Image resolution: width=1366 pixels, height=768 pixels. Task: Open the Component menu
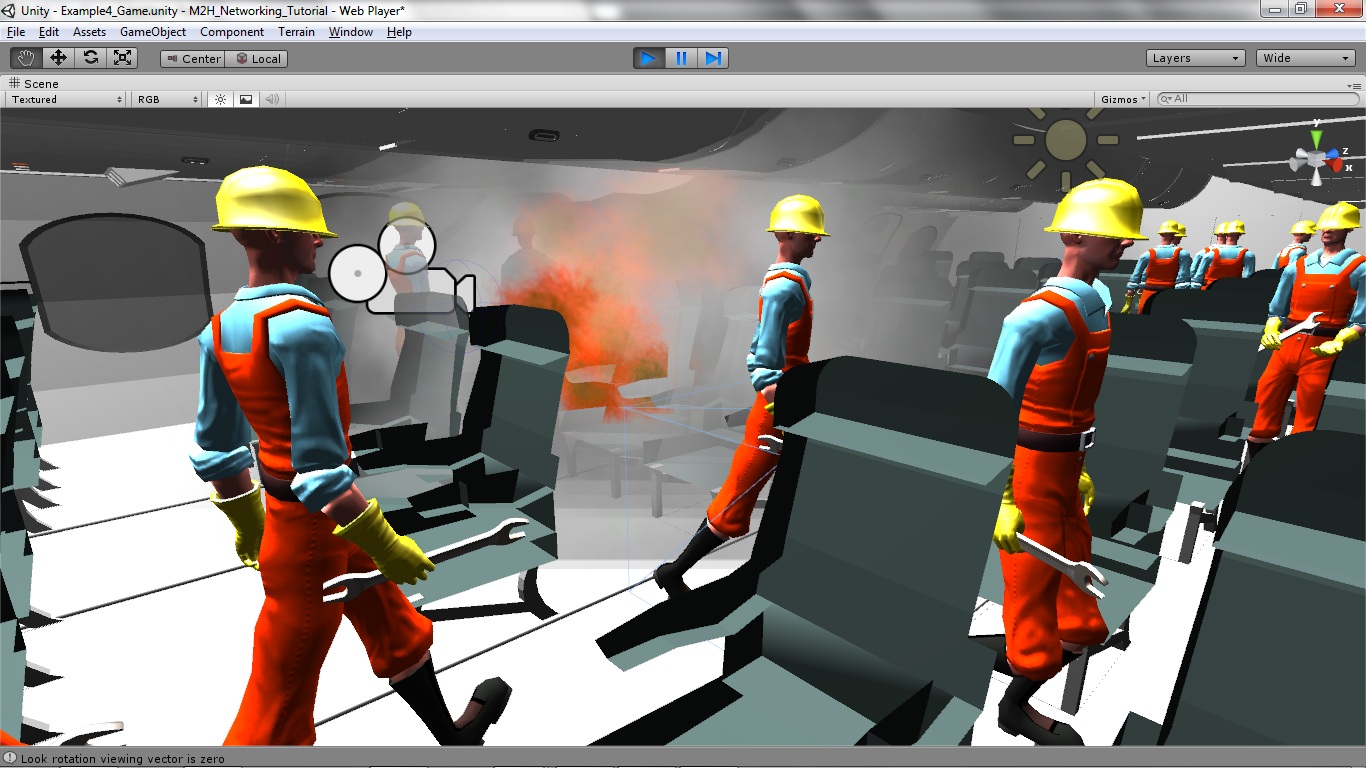click(x=232, y=32)
